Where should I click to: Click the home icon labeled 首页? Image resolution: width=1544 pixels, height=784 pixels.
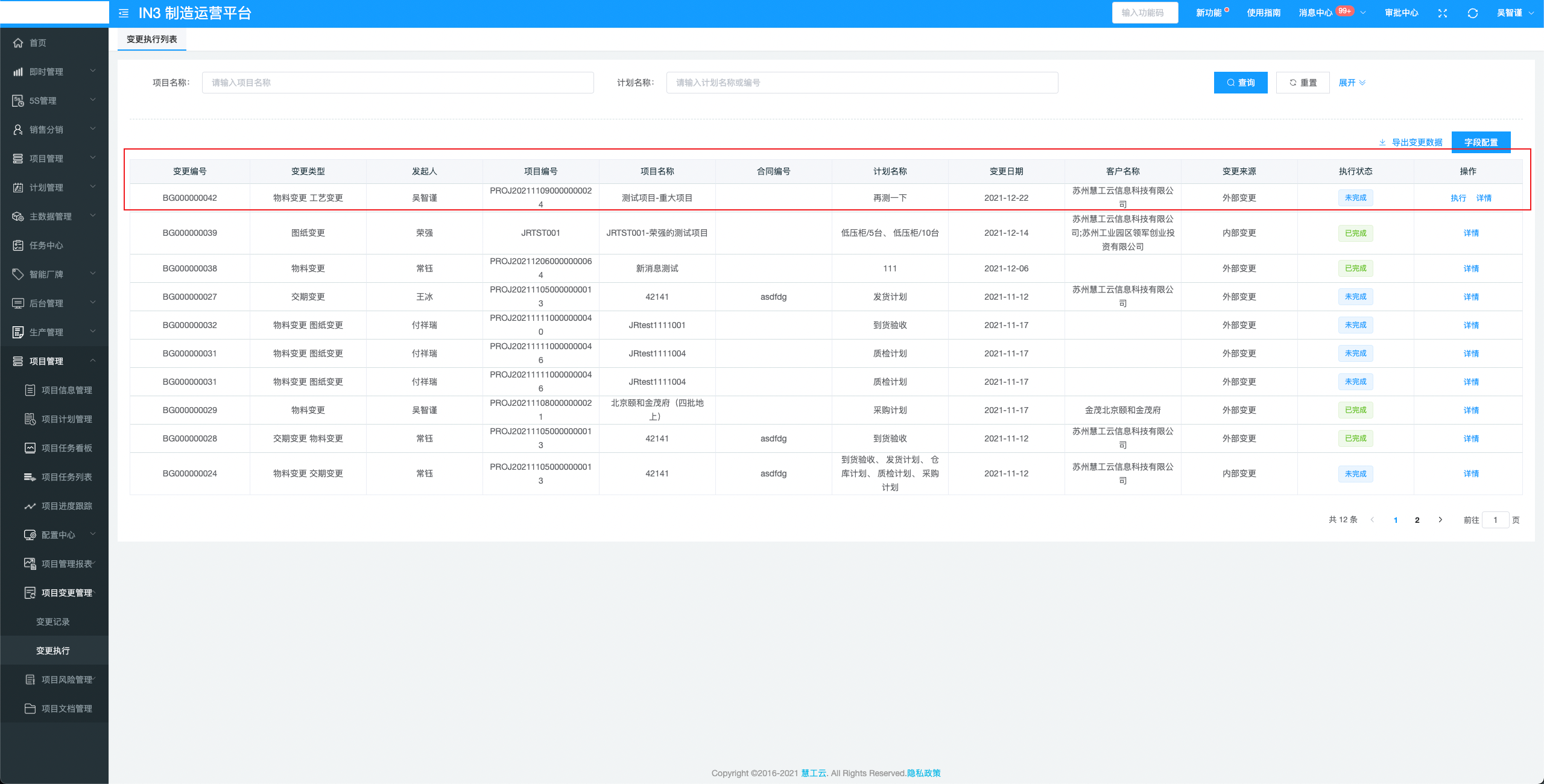[18, 43]
